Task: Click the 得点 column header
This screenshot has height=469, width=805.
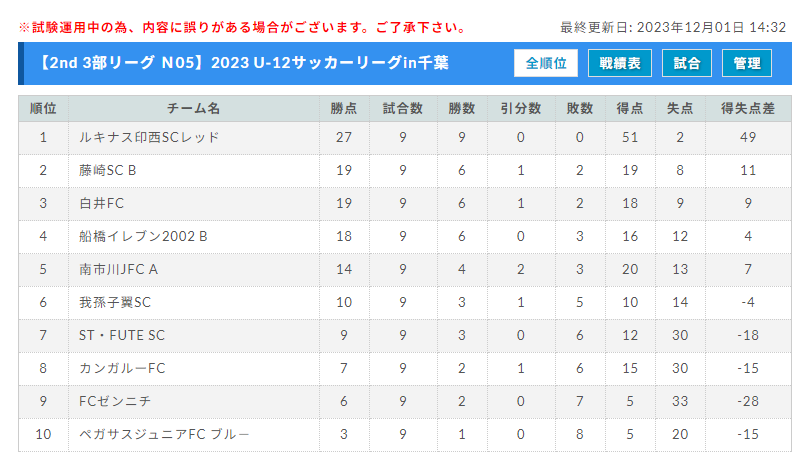Action: pyautogui.click(x=630, y=109)
